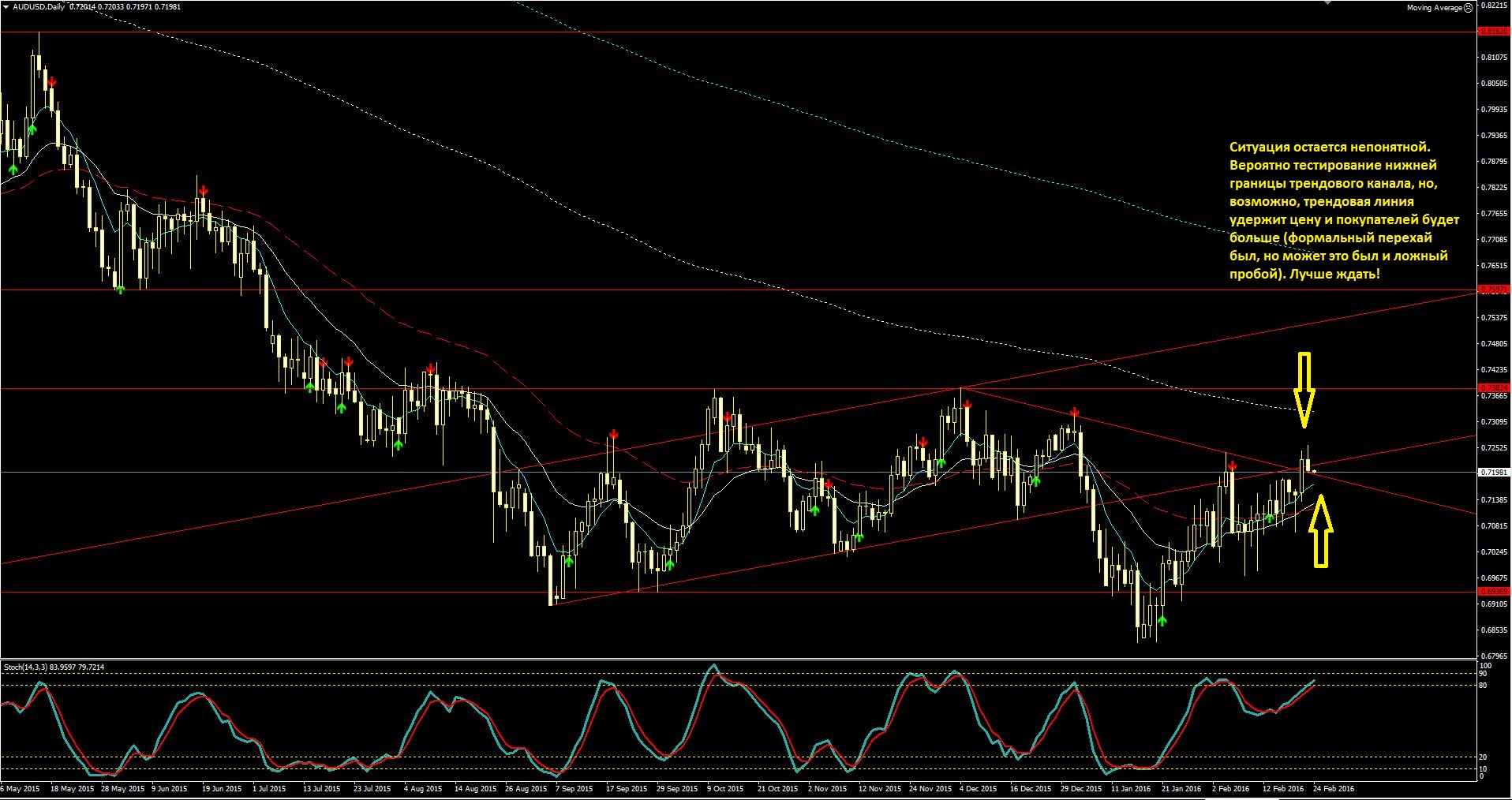Click the 80 level on the Stochastic scale

point(1483,685)
